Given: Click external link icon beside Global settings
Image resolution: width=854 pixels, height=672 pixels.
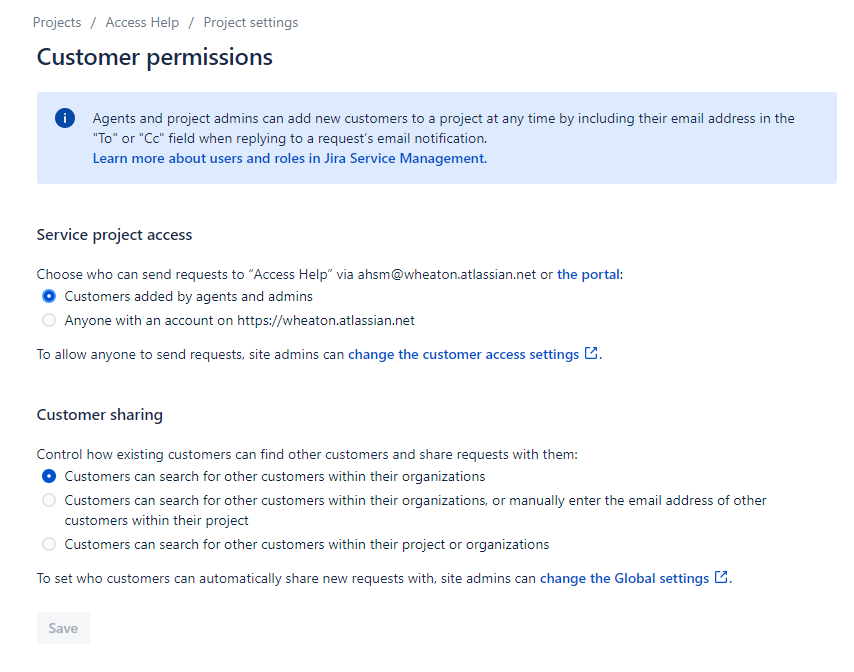Looking at the screenshot, I should click(721, 577).
